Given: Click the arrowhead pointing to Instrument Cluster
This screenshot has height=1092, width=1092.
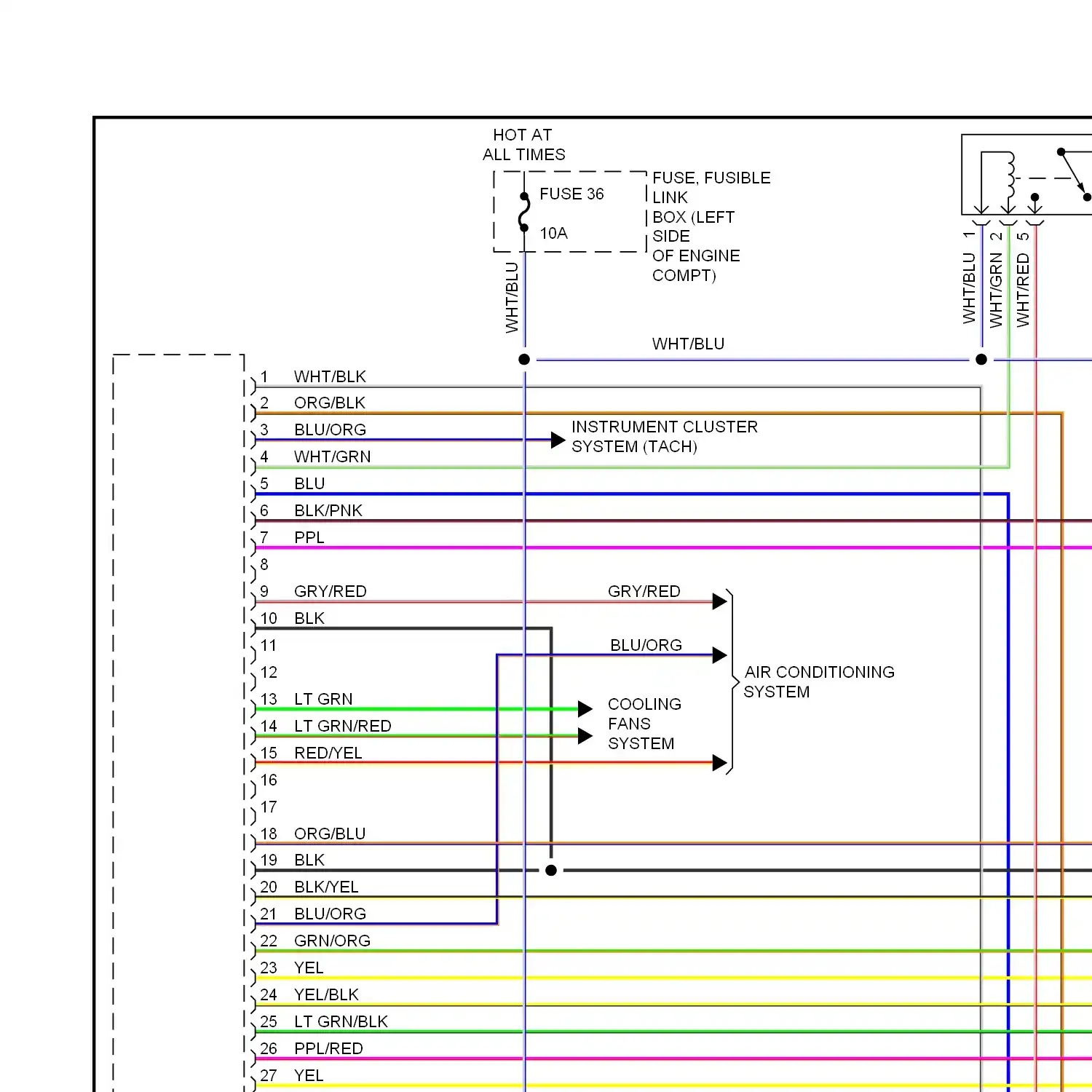Looking at the screenshot, I should point(558,440).
